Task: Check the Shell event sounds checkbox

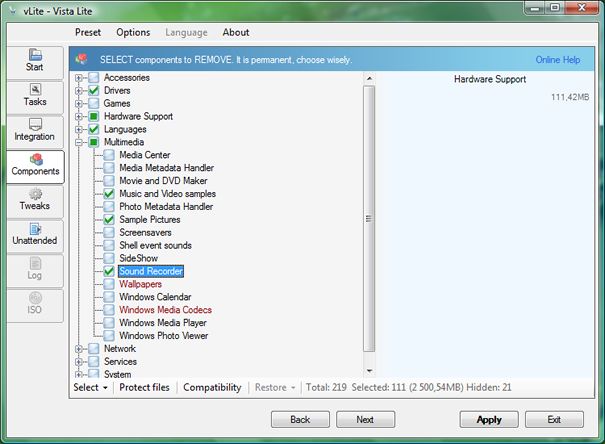Action: (109, 245)
